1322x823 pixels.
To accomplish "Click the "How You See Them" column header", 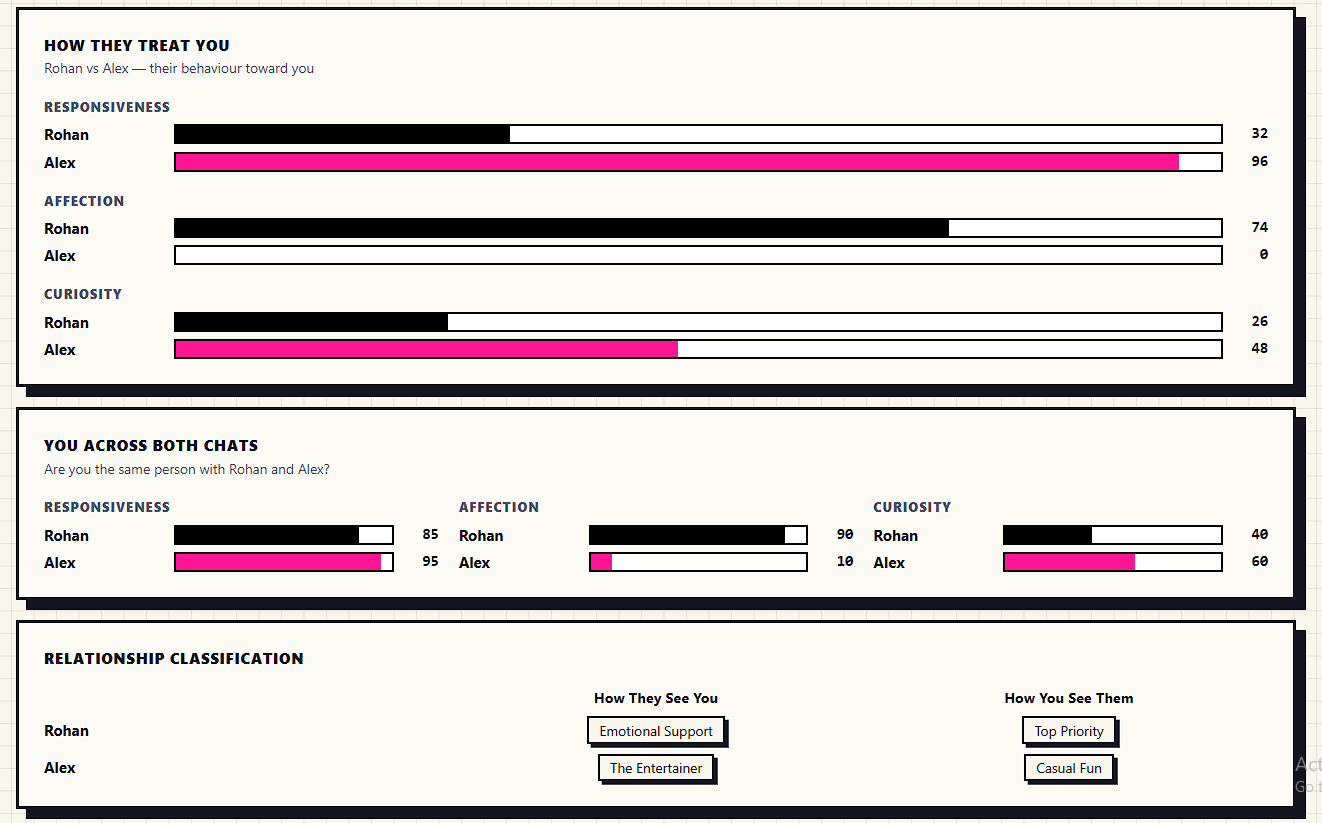I will [x=1068, y=698].
